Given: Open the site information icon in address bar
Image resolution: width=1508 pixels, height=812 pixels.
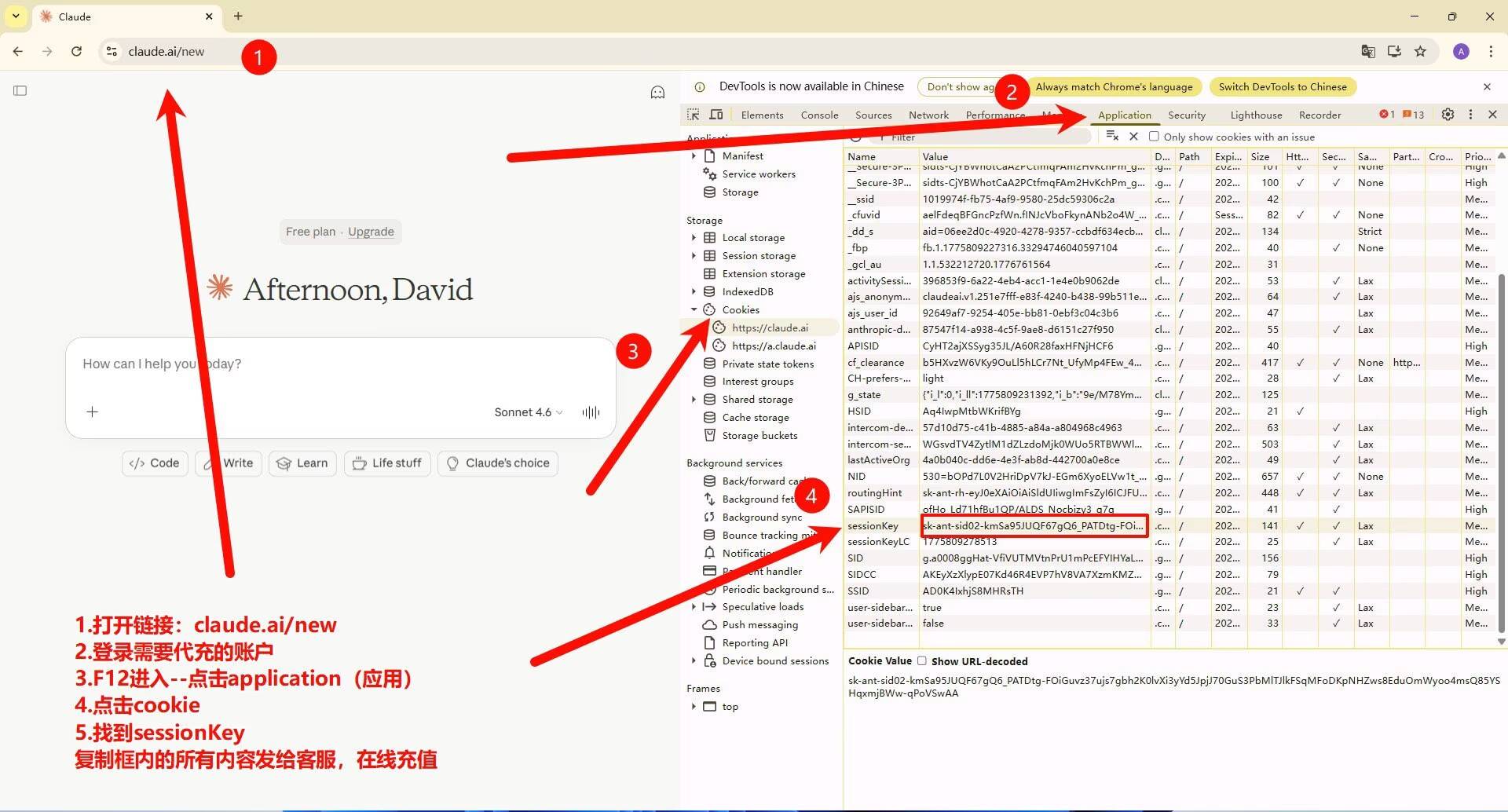Looking at the screenshot, I should tap(112, 51).
